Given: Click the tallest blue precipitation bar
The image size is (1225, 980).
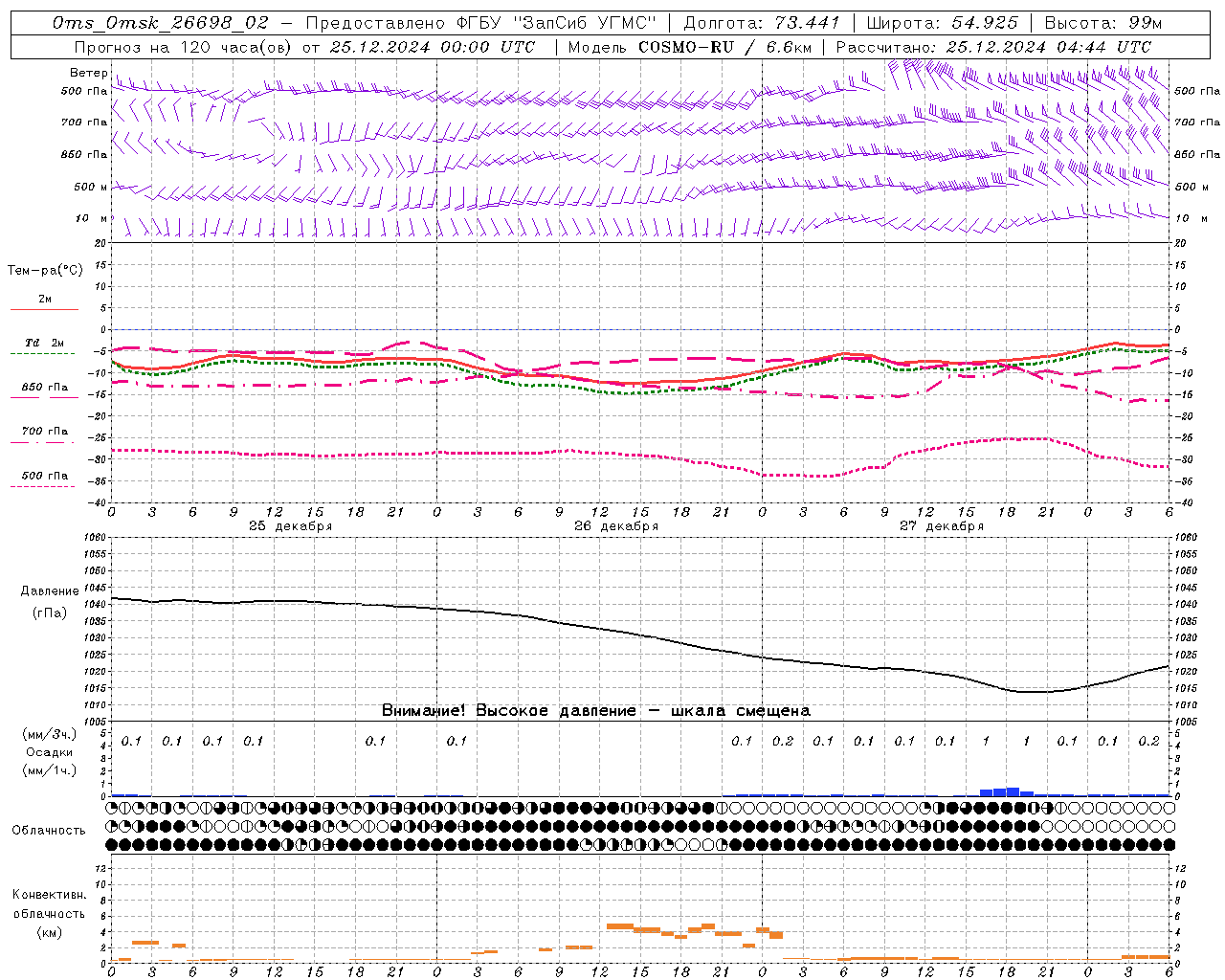Looking at the screenshot, I should pyautogui.click(x=1013, y=791).
